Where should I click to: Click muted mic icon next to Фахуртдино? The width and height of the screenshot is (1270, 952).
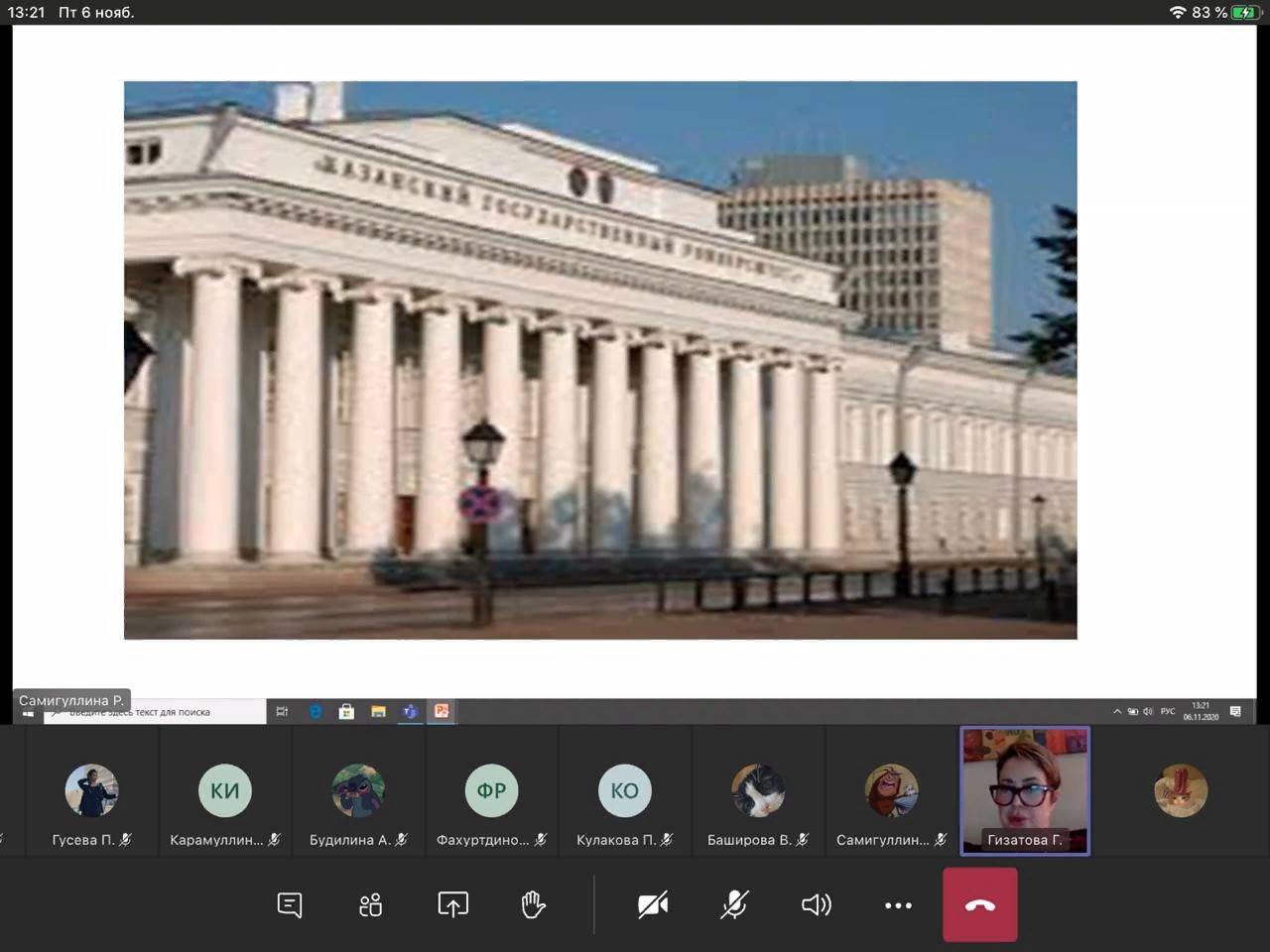541,840
